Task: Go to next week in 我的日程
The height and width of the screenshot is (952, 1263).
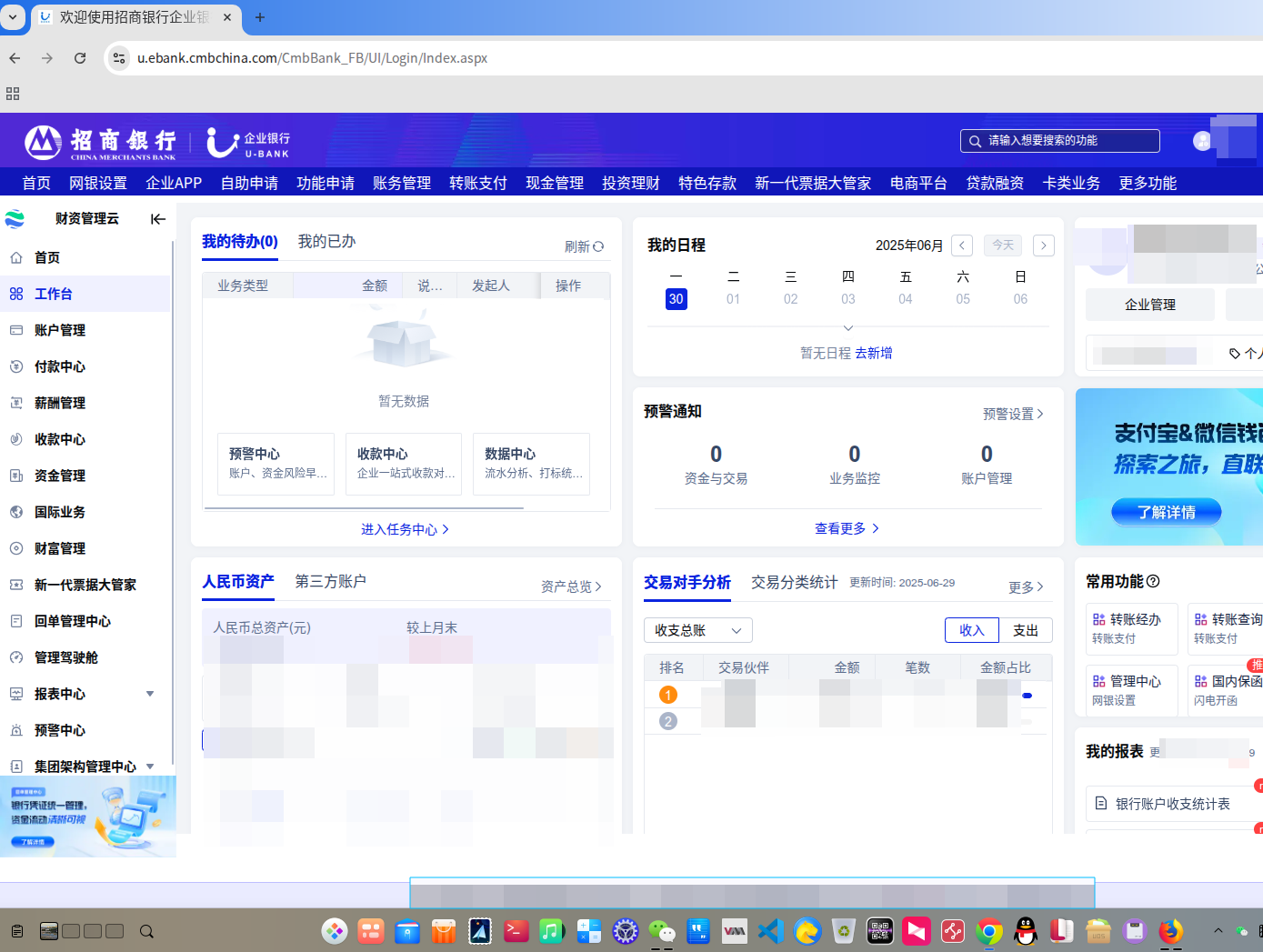Action: 1044,246
